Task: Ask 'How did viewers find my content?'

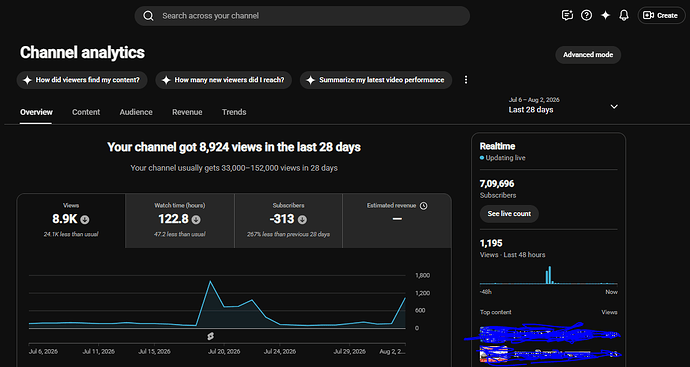Action: [x=82, y=80]
